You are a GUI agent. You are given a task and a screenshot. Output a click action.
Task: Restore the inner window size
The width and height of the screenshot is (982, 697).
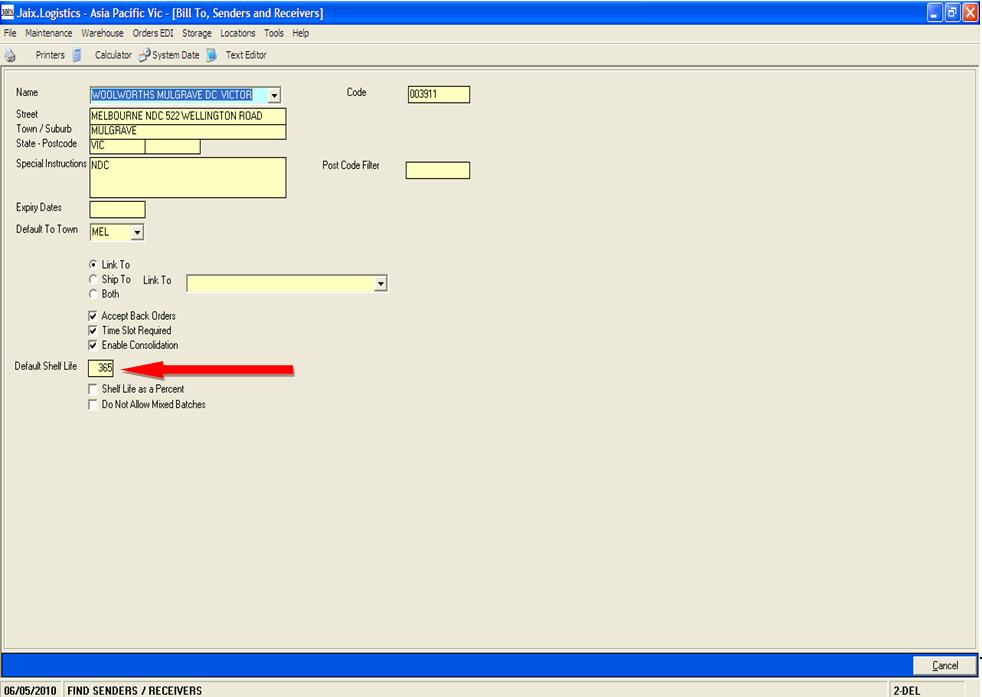(953, 13)
